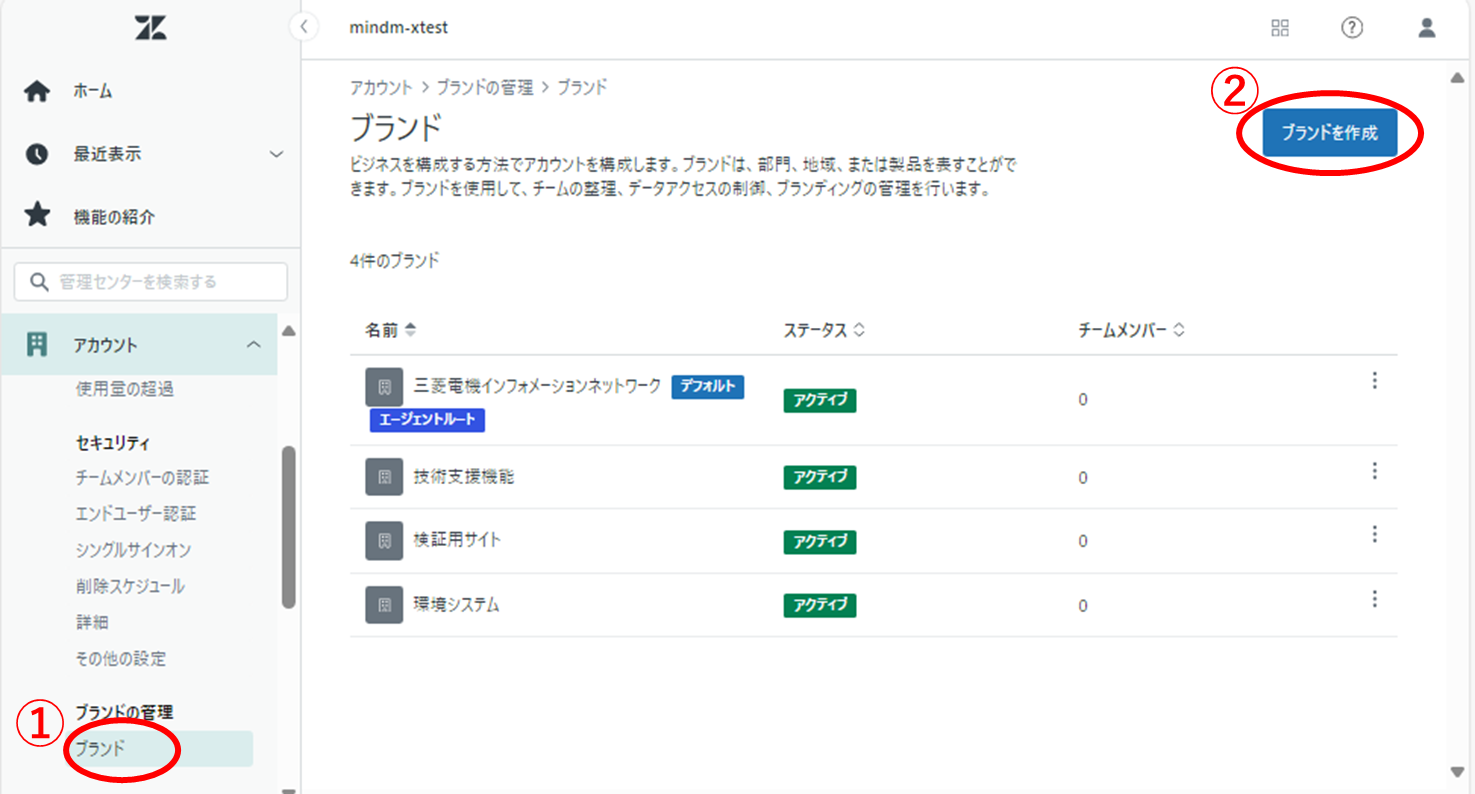
Task: Open options menu for 環境システム row
Action: click(x=1374, y=599)
